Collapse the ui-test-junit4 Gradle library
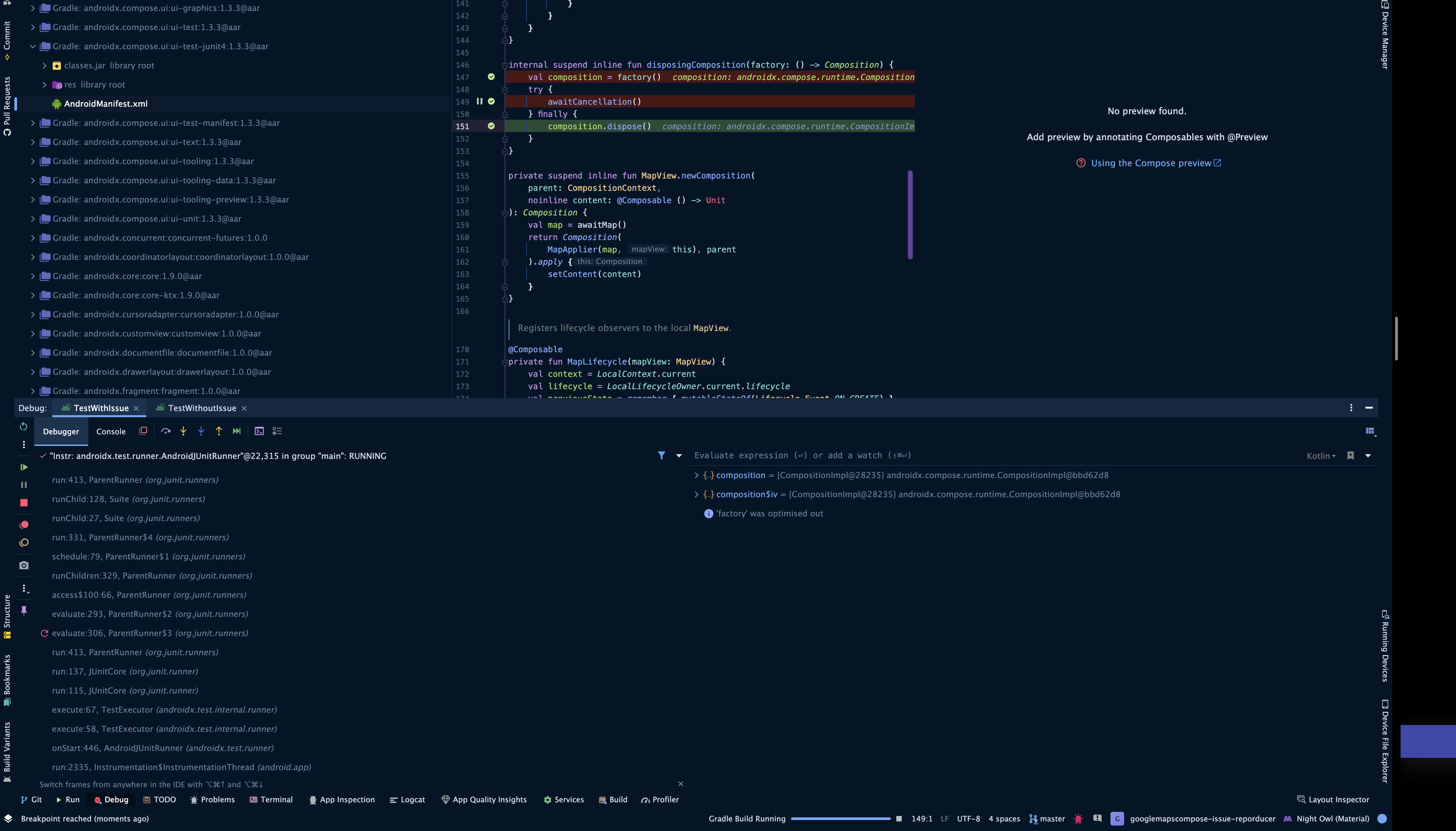 point(32,46)
